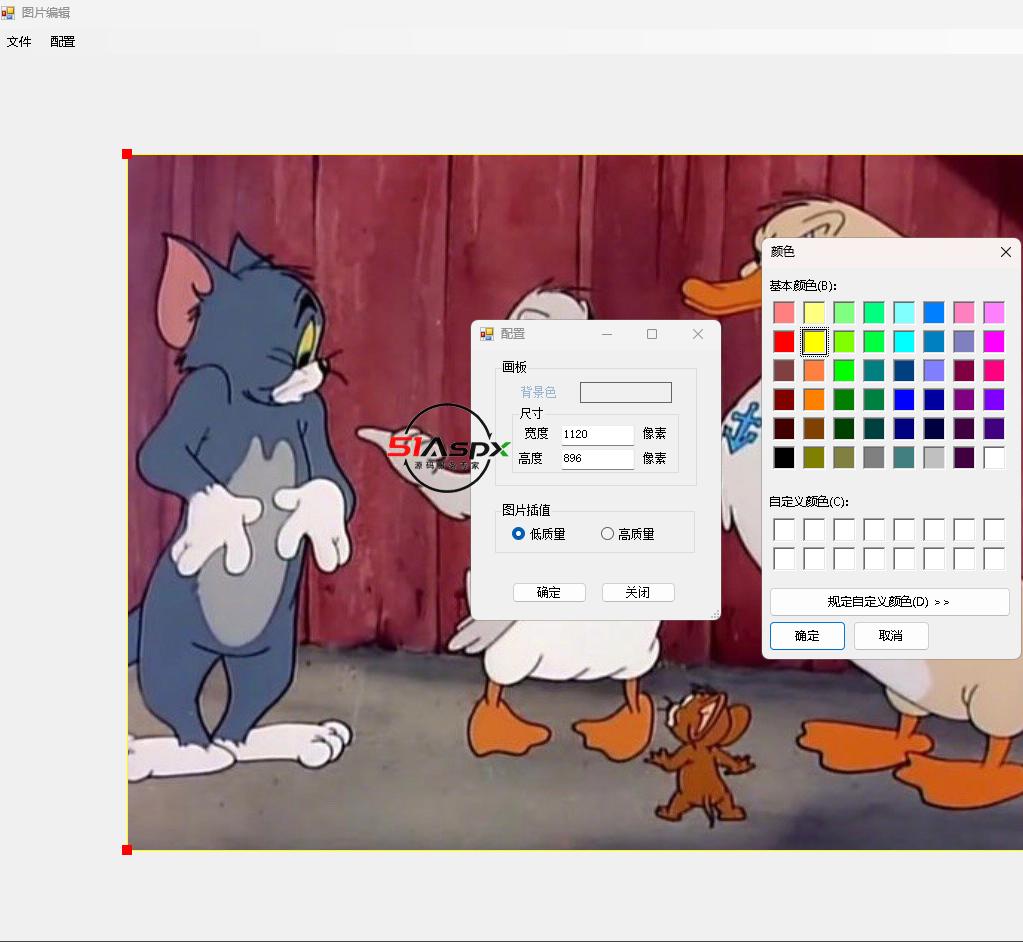
Task: Pick the salmon light-red basic color swatch
Action: (784, 312)
